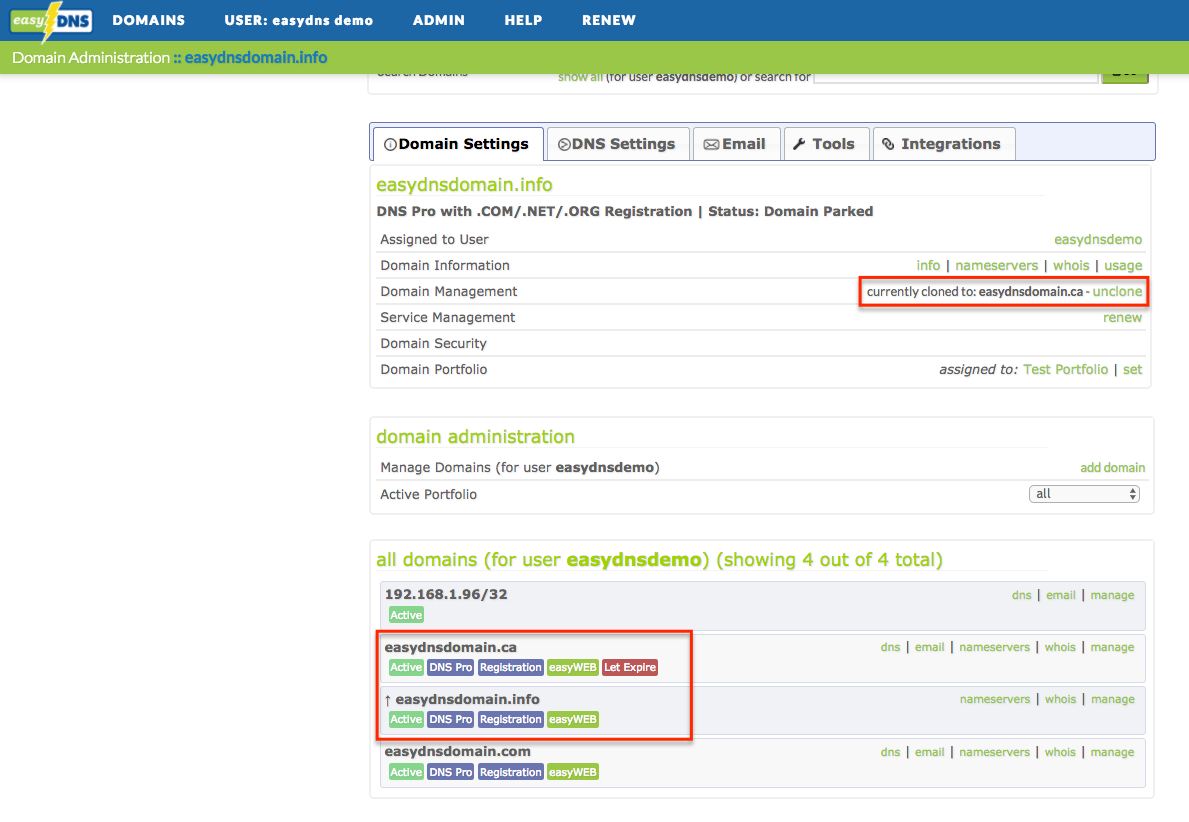The height and width of the screenshot is (822, 1189).
Task: Click manage link for easydnsdomain.info row
Action: 1112,699
